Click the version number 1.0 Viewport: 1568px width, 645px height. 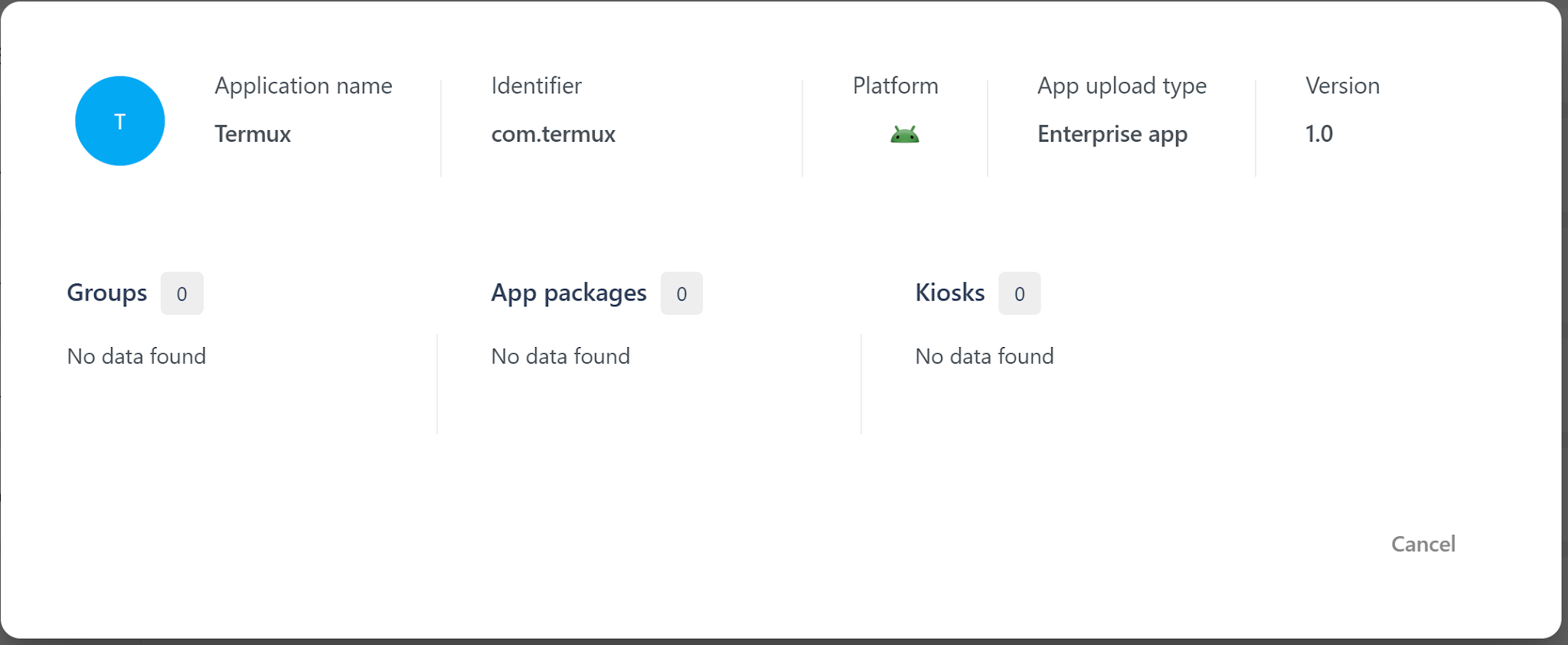tap(1318, 134)
